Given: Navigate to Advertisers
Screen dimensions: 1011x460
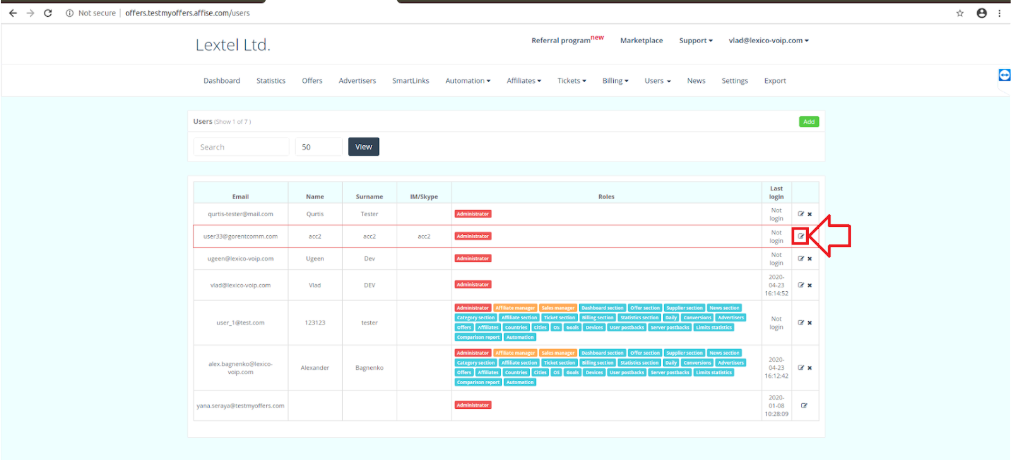Looking at the screenshot, I should (x=357, y=81).
